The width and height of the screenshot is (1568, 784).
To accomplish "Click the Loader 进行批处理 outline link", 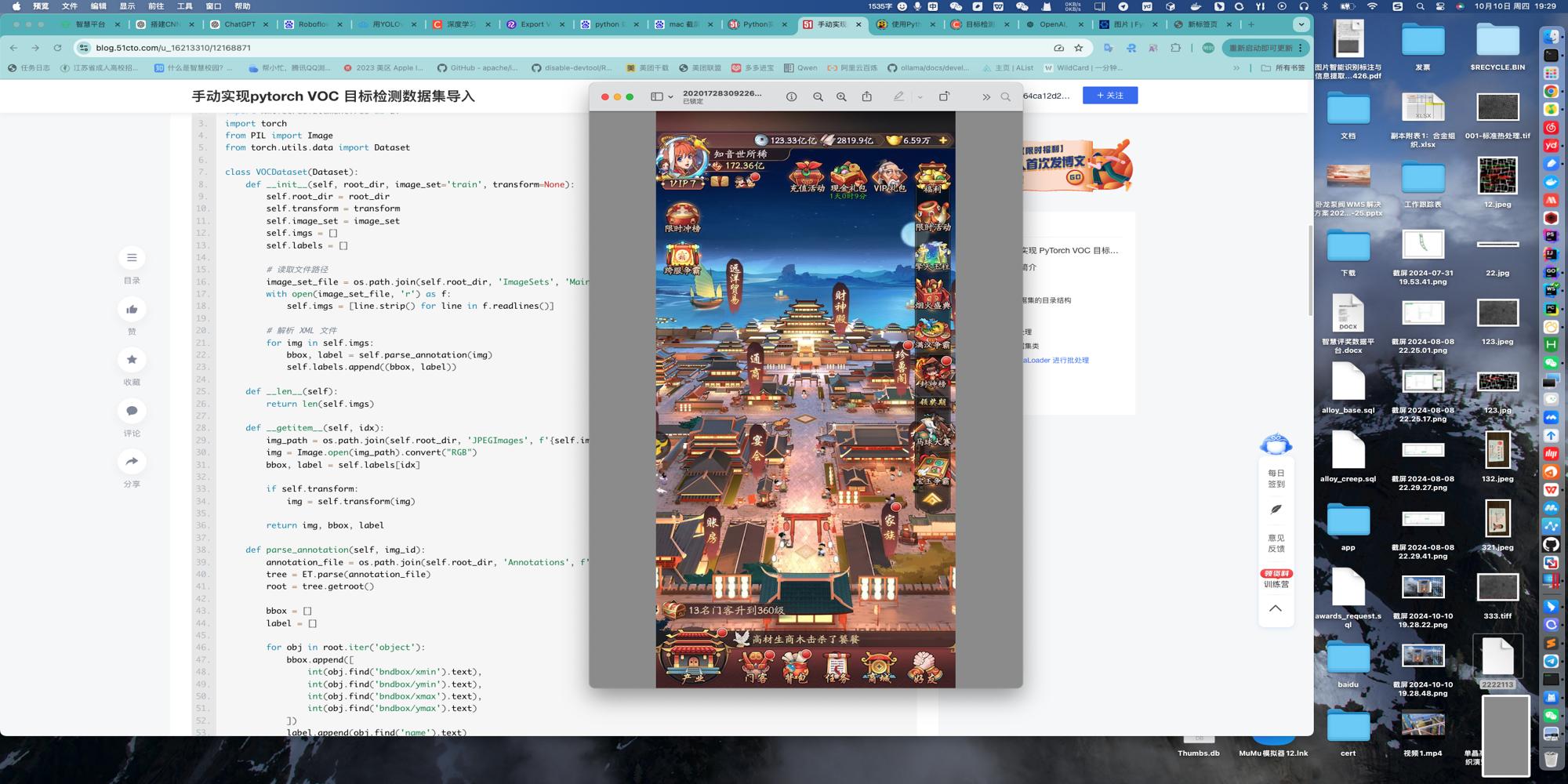I will tap(1056, 361).
